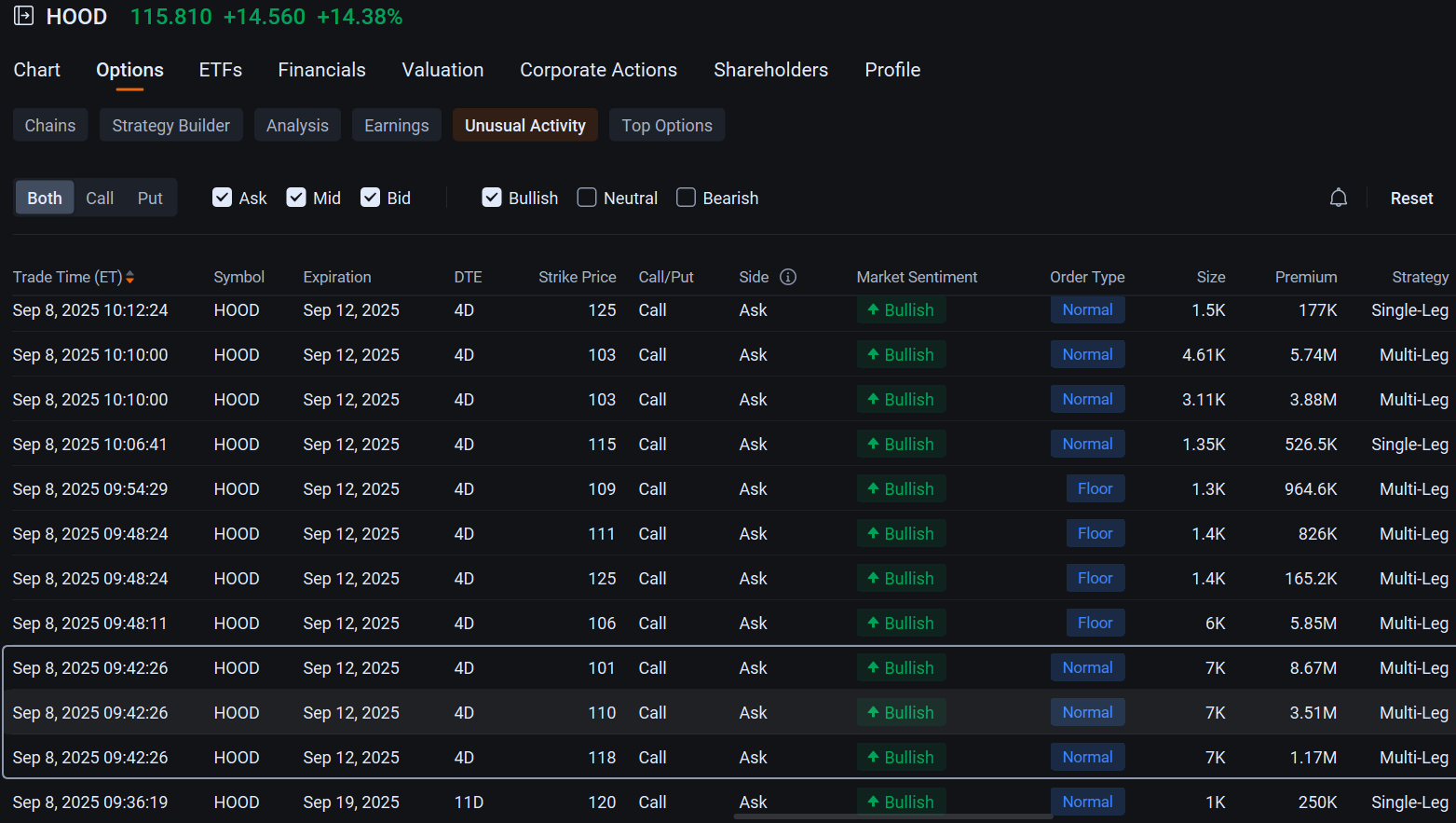This screenshot has height=823, width=1456.
Task: Toggle the Ask checkbox
Action: pos(222,198)
